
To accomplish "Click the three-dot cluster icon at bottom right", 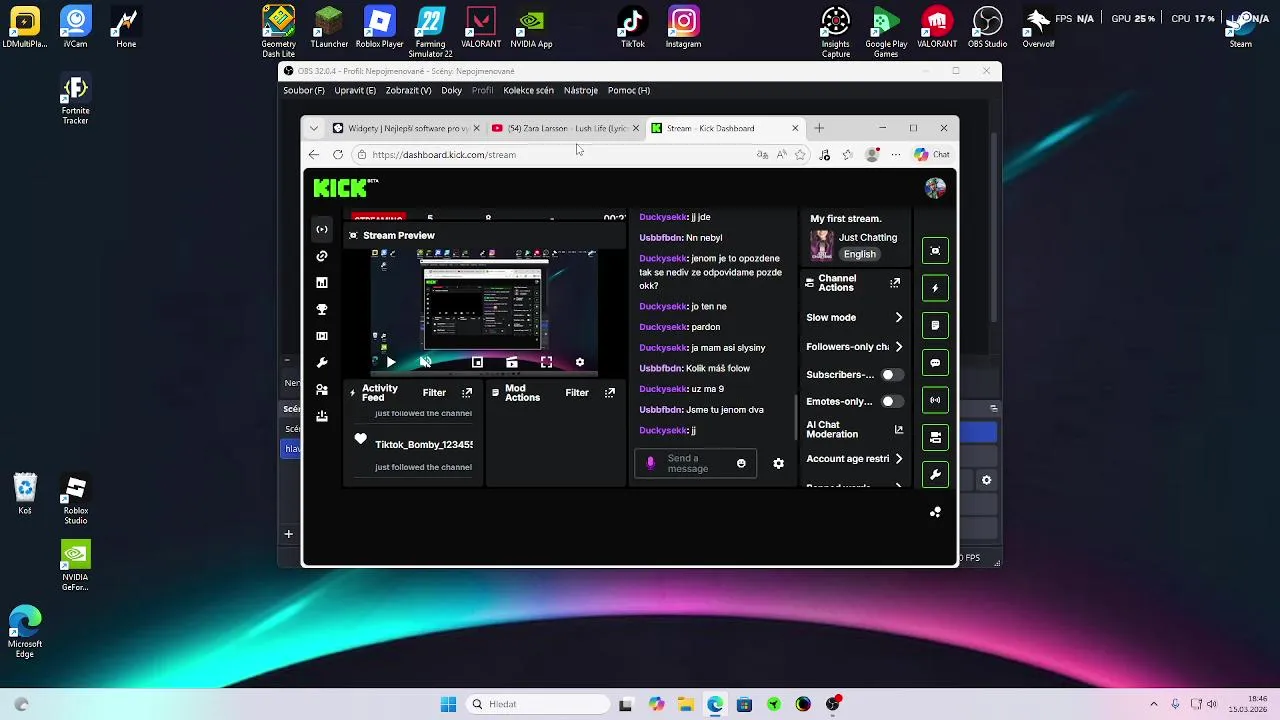I will click(935, 512).
